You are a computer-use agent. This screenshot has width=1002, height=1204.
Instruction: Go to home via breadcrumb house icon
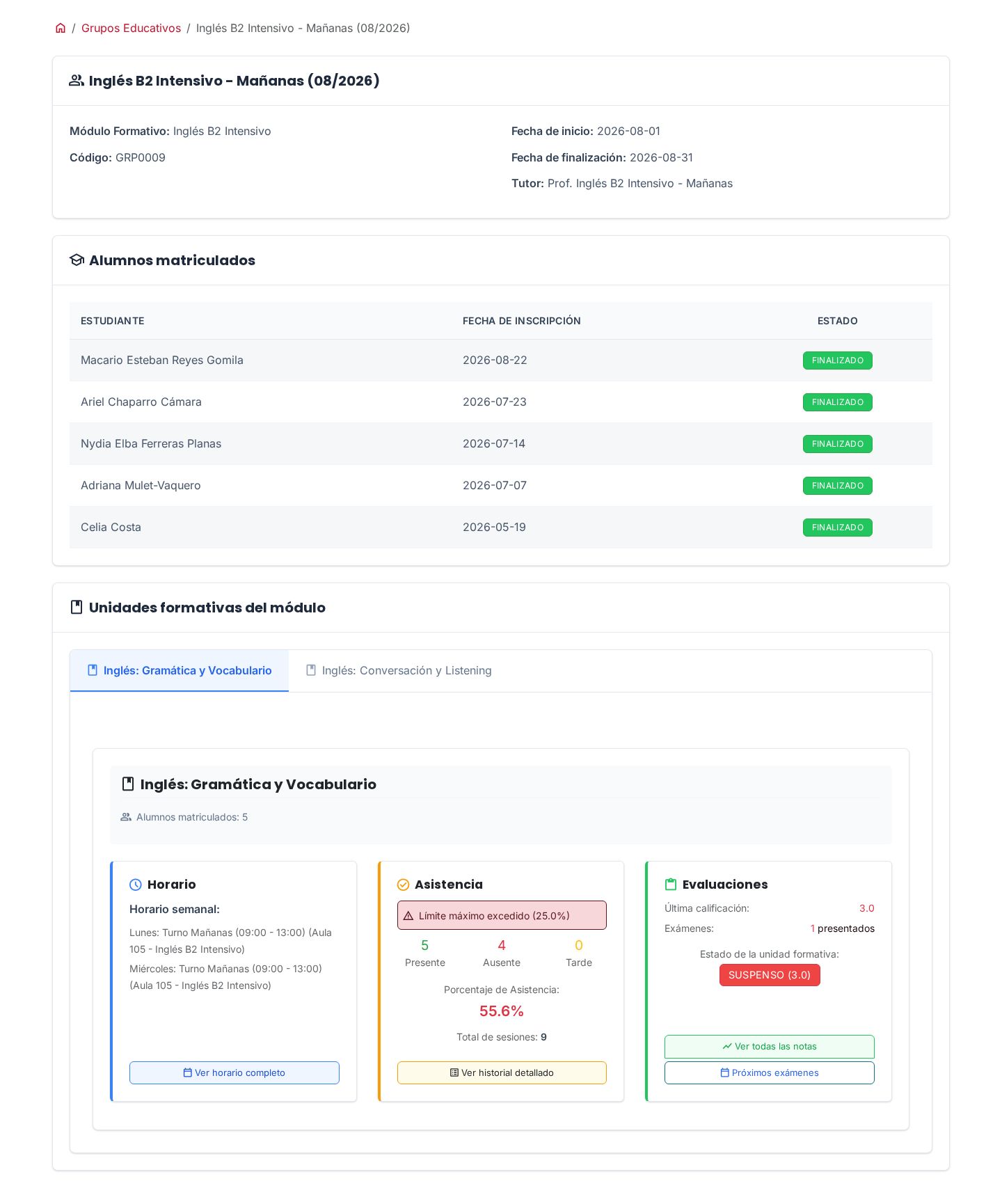pos(61,28)
